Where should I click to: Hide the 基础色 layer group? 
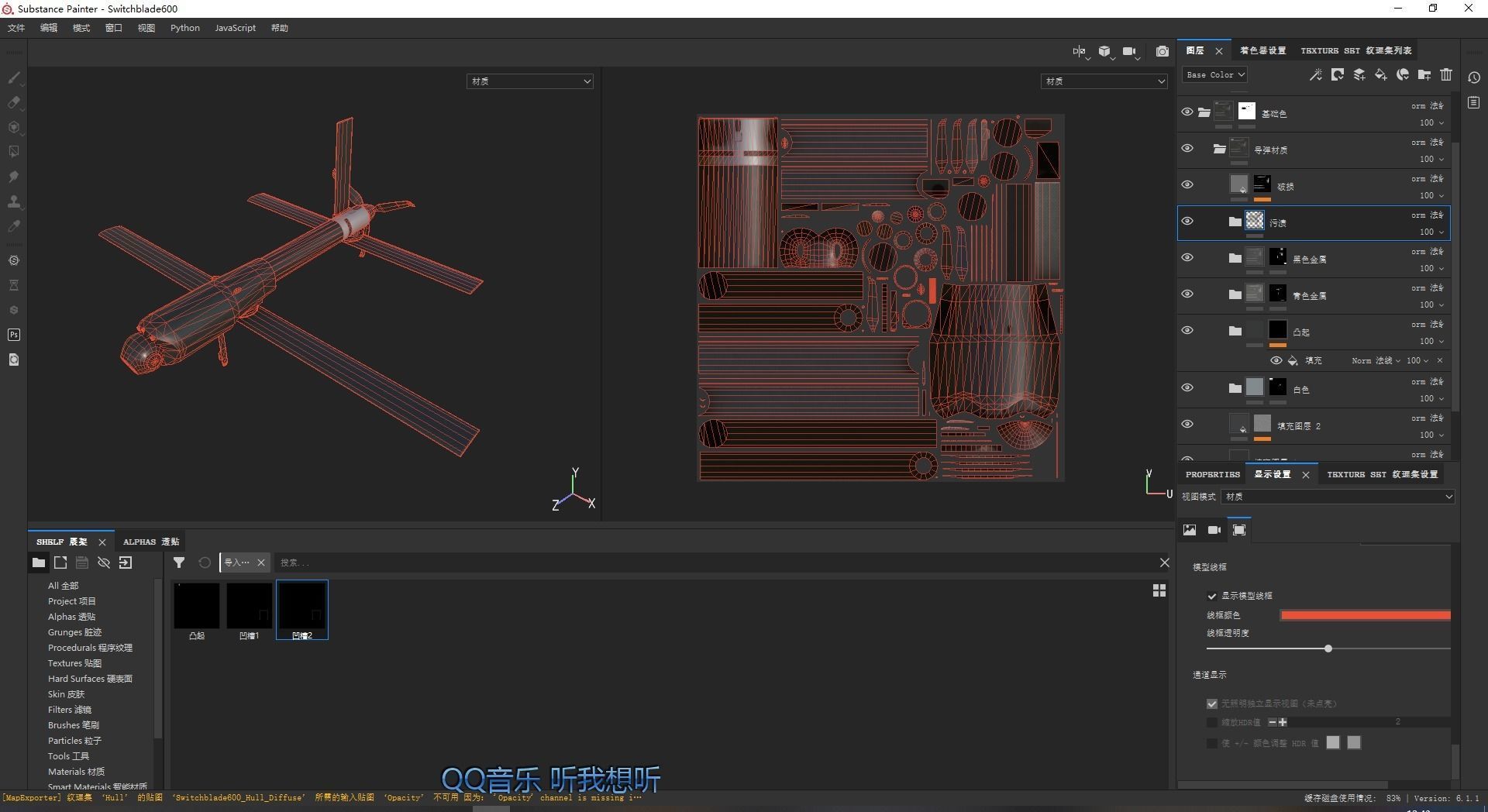click(1187, 112)
